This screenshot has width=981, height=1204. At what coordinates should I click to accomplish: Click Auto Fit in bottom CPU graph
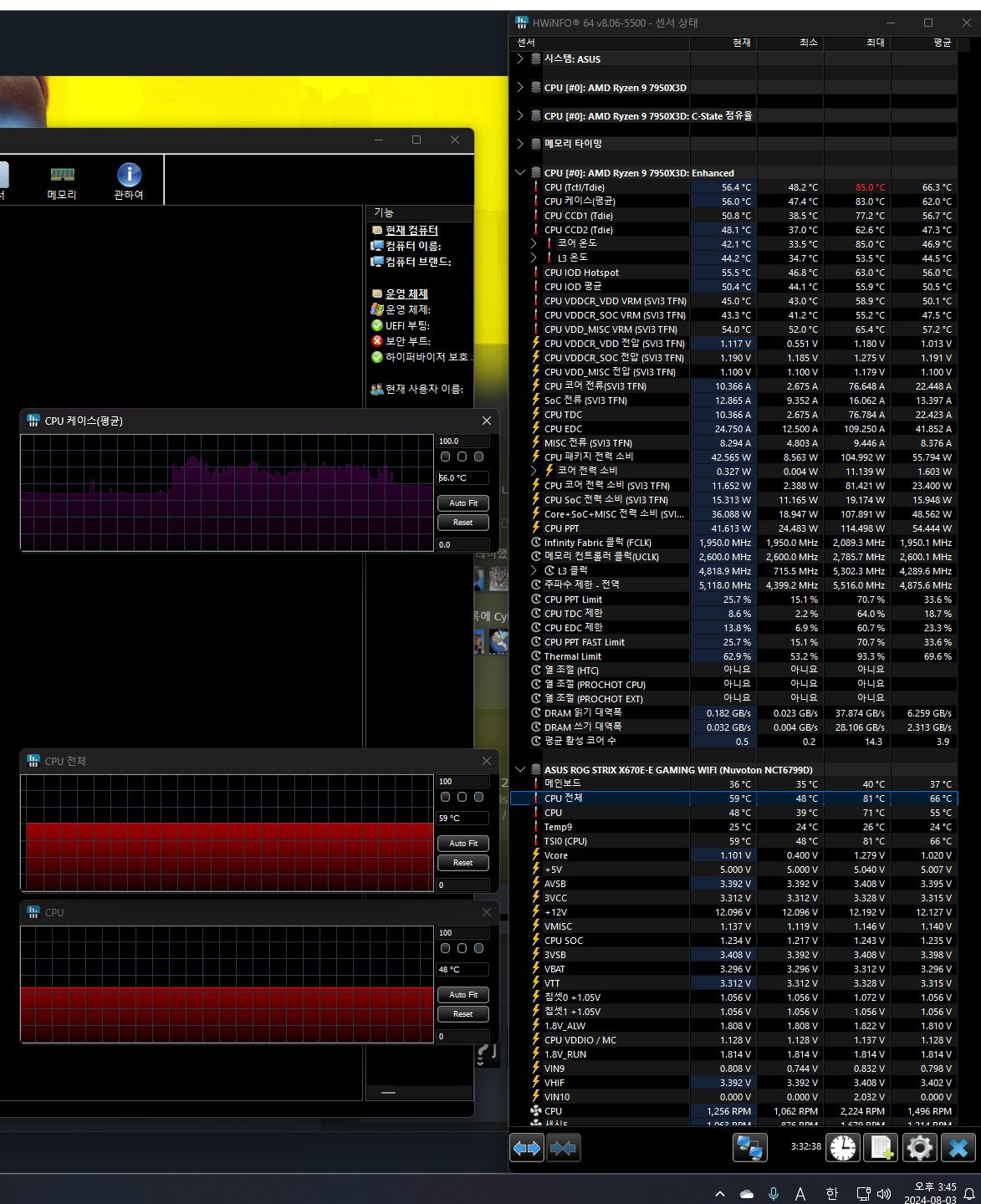pos(463,995)
